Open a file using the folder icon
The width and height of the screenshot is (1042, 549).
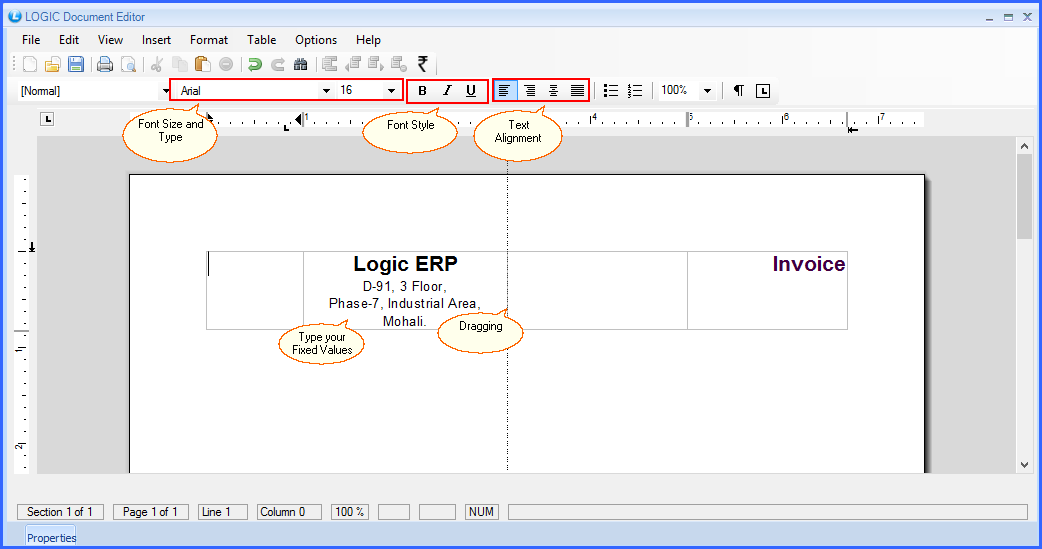pos(52,64)
